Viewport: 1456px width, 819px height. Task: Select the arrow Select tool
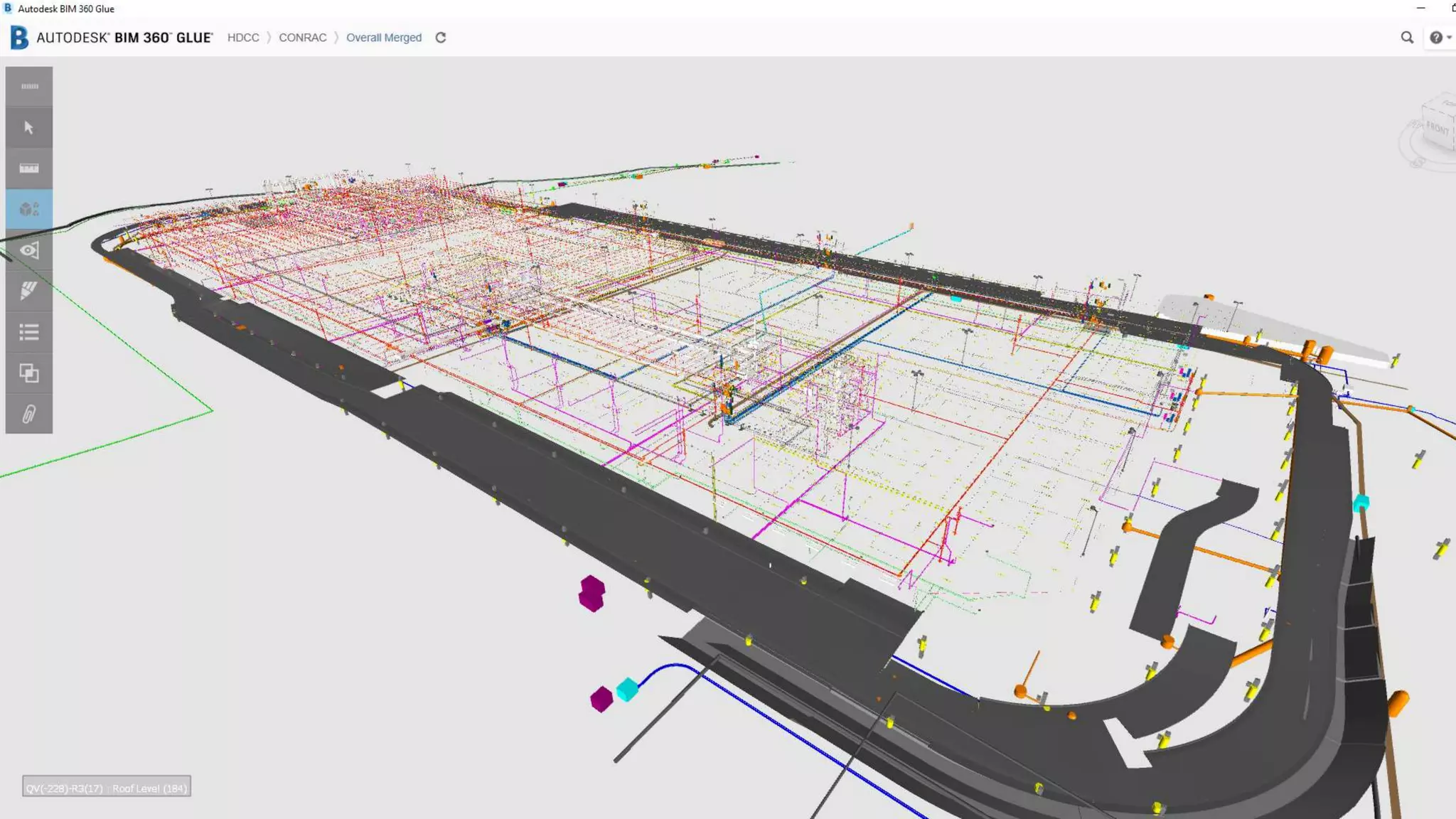tap(29, 127)
